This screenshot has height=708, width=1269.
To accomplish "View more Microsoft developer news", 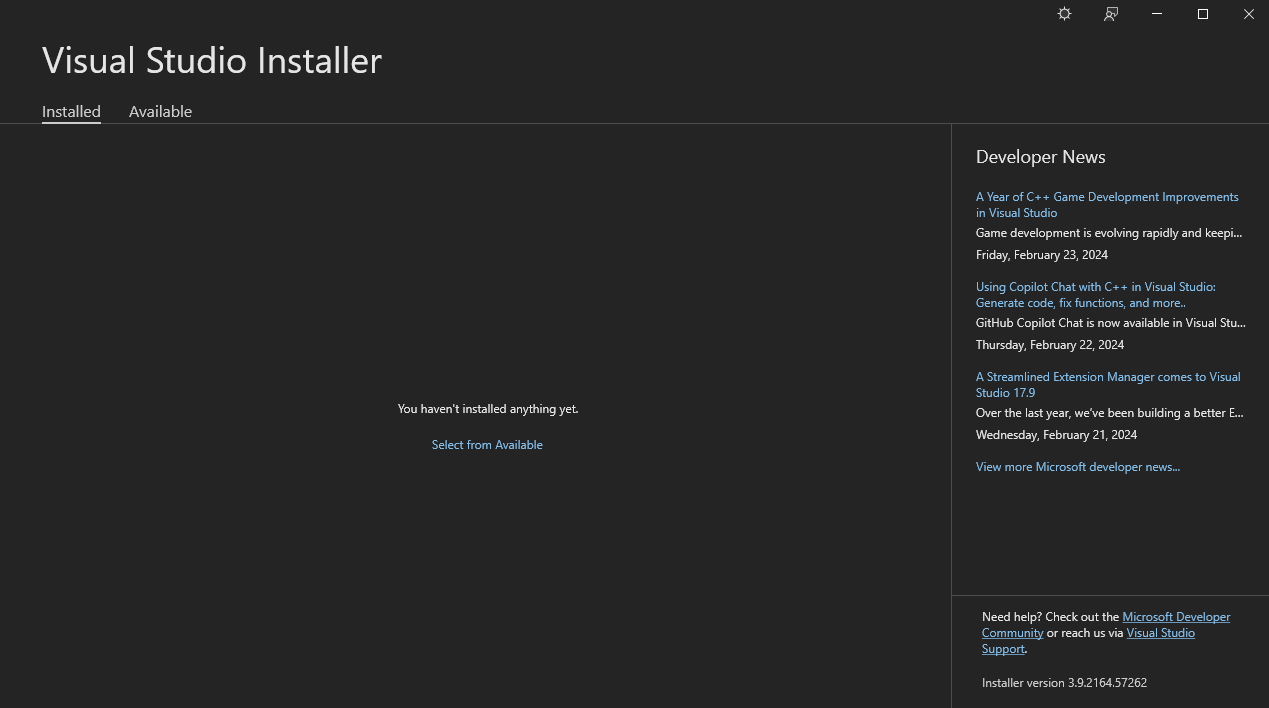I will point(1077,467).
